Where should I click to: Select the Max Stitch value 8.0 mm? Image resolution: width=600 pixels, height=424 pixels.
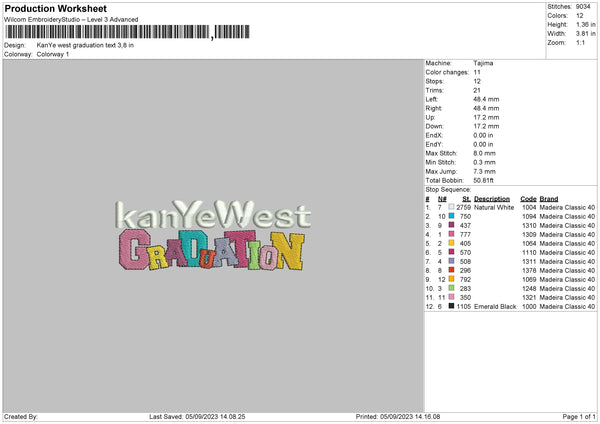484,153
